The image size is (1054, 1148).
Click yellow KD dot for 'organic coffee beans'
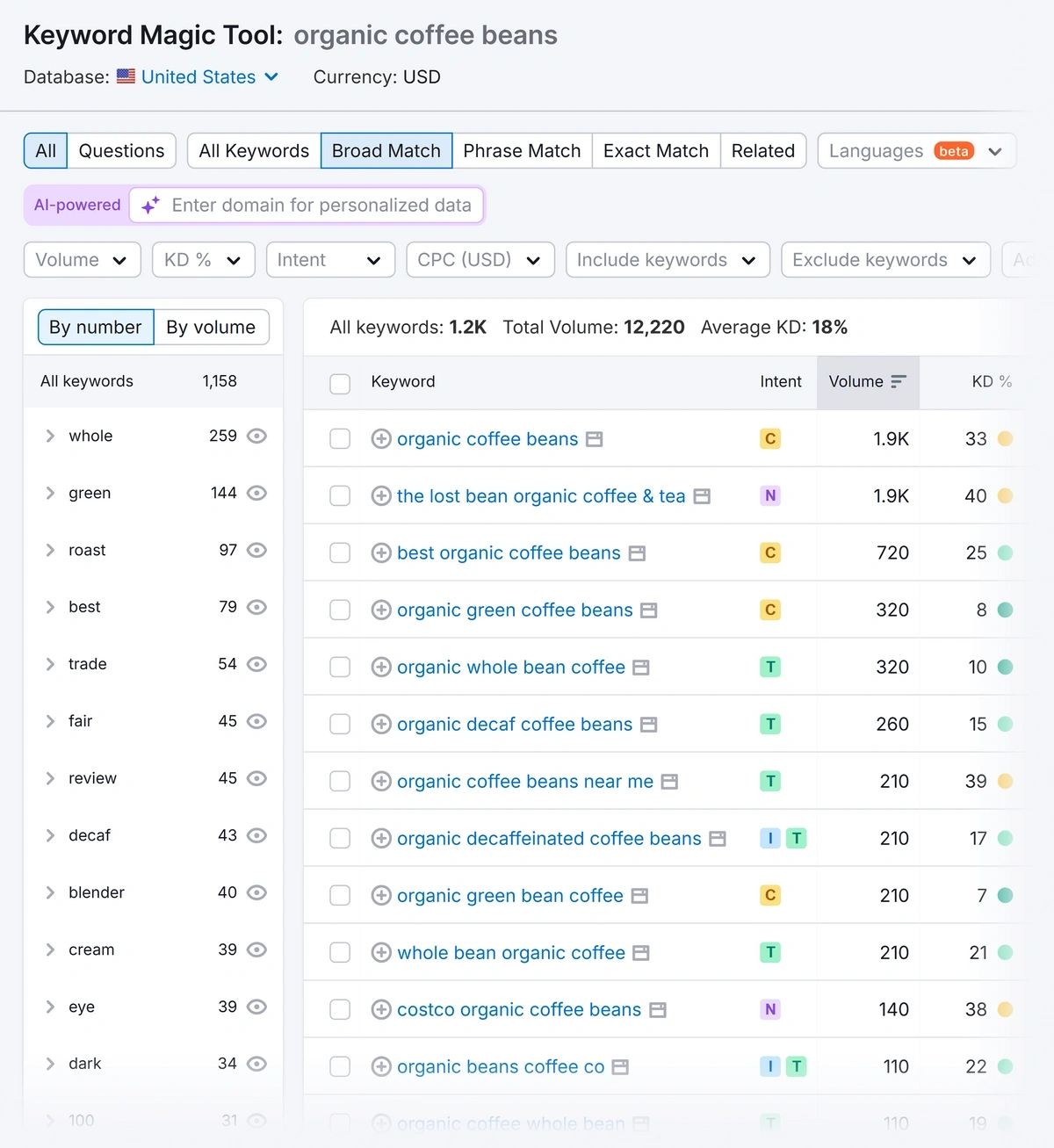[x=1006, y=439]
